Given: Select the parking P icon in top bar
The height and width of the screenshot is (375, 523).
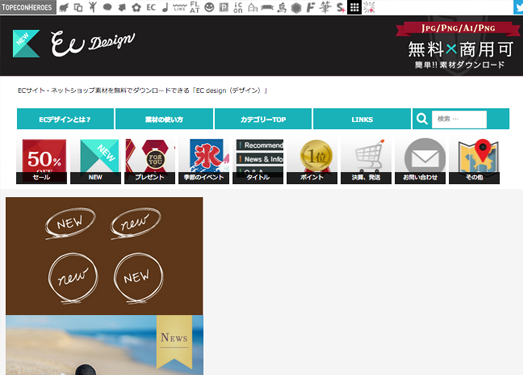Looking at the screenshot, I should click(224, 7).
